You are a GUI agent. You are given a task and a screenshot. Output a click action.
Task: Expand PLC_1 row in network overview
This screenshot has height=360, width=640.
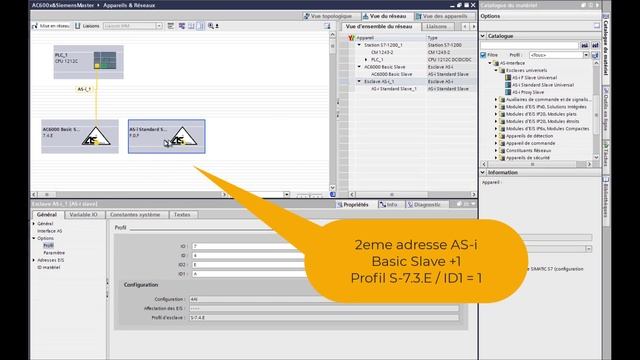(366, 60)
